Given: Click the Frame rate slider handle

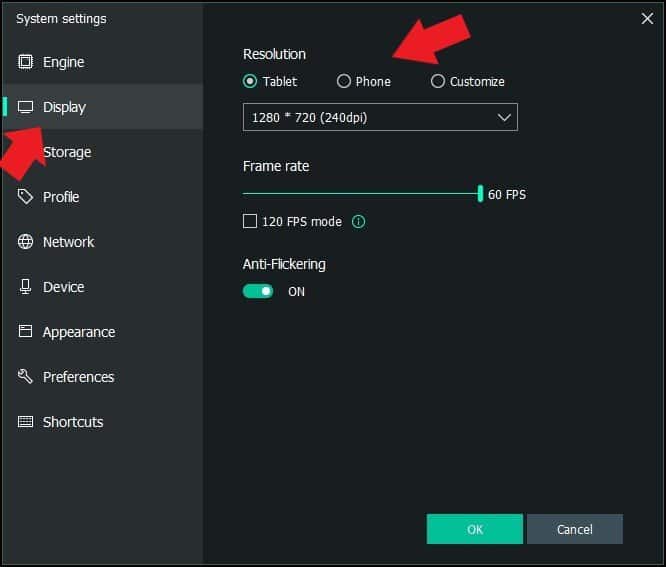Looking at the screenshot, I should [481, 194].
